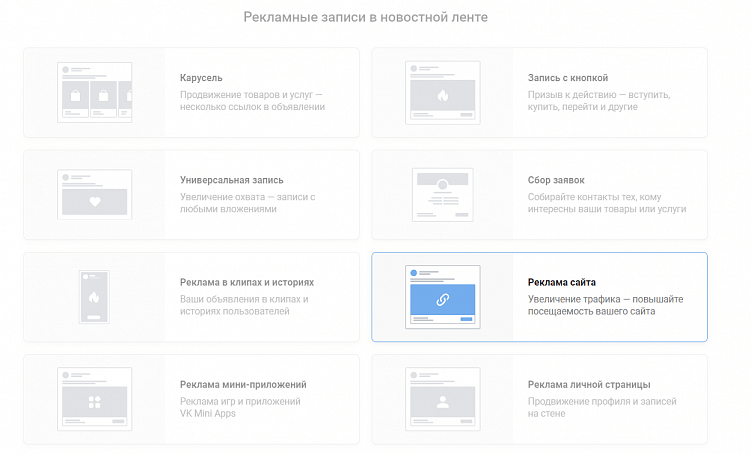Click the Запись с кнопкой preview icon
This screenshot has width=751, height=454.
(x=443, y=92)
